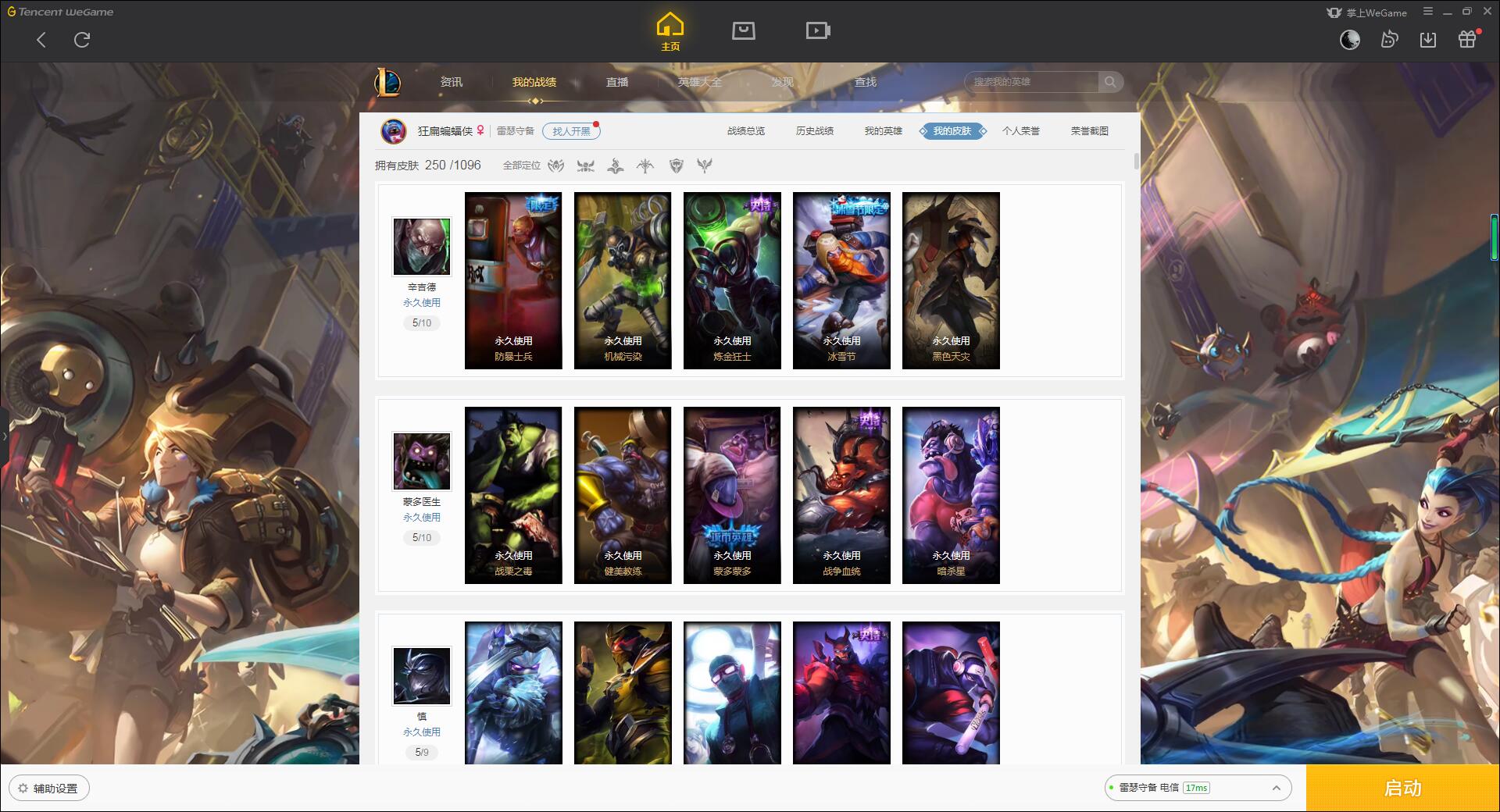Open the 蒙多蒙多 skin card
This screenshot has width=1500, height=812.
click(x=732, y=495)
